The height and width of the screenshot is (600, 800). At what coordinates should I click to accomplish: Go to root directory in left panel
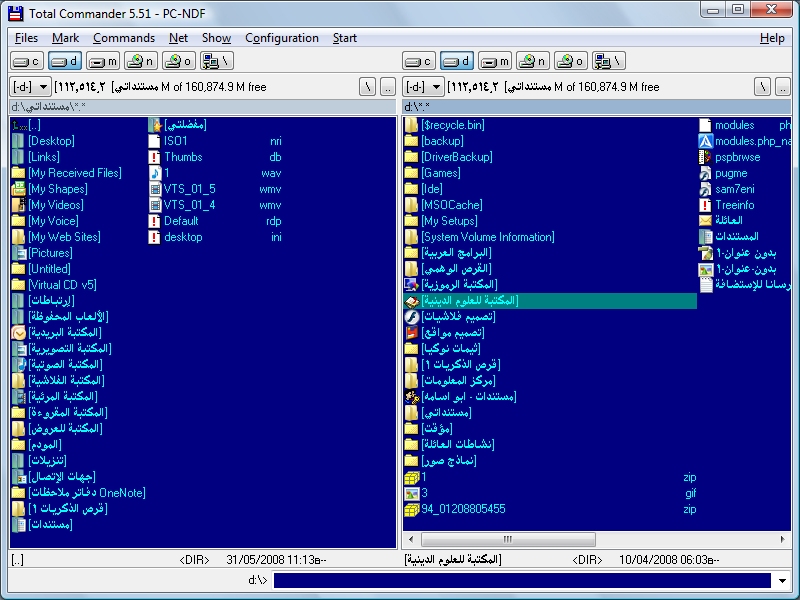(367, 87)
